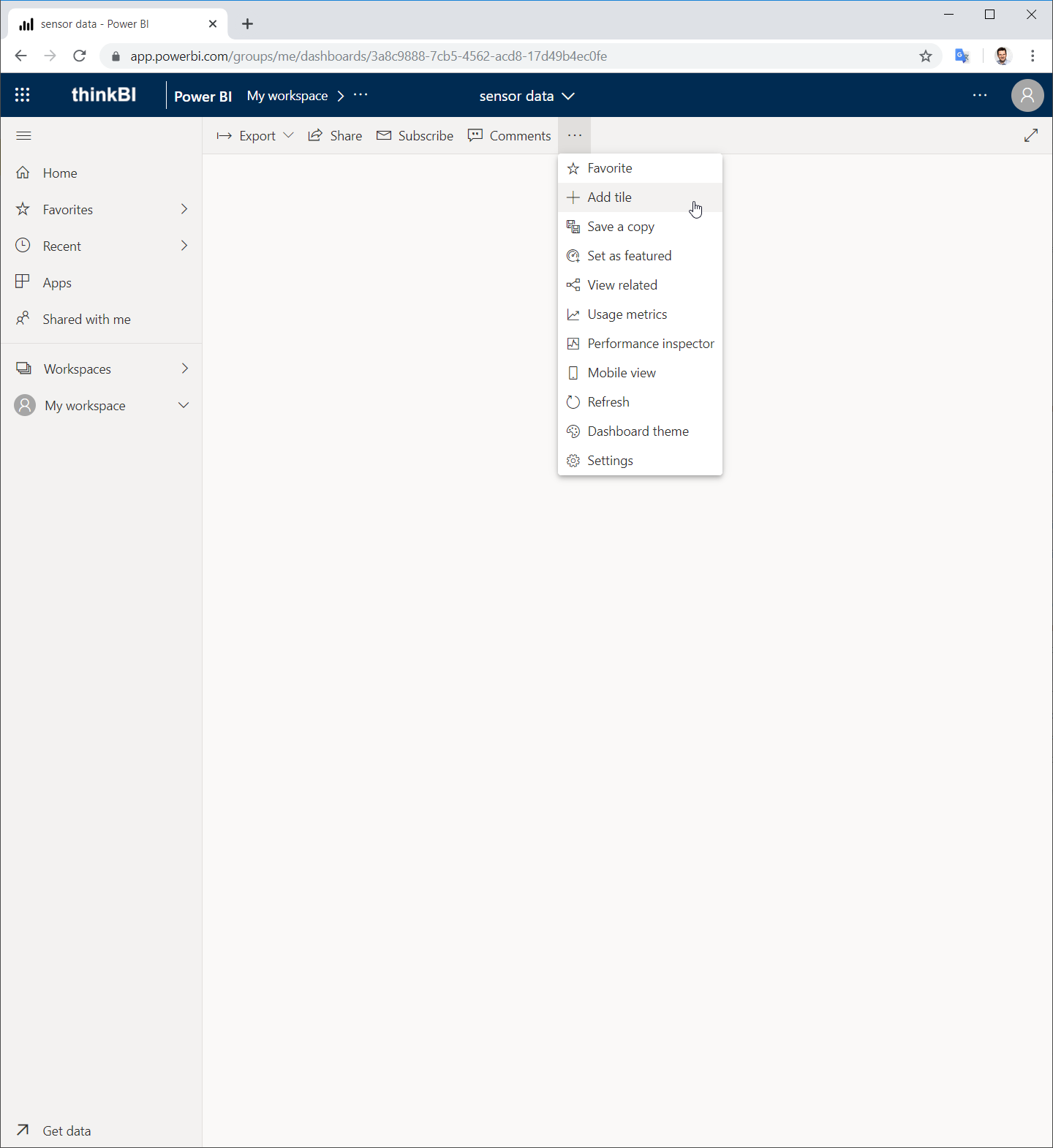Expand the Favorites flyout chevron

coord(184,209)
